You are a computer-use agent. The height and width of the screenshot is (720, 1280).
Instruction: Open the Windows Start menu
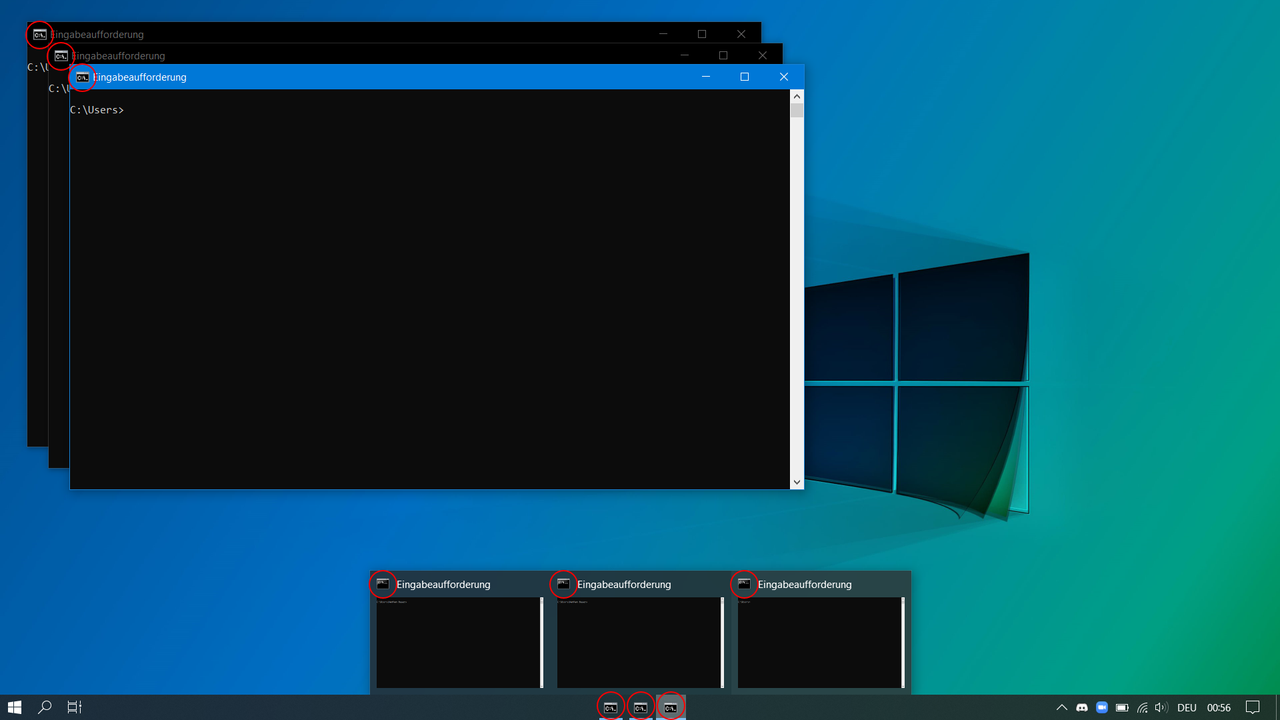[15, 707]
